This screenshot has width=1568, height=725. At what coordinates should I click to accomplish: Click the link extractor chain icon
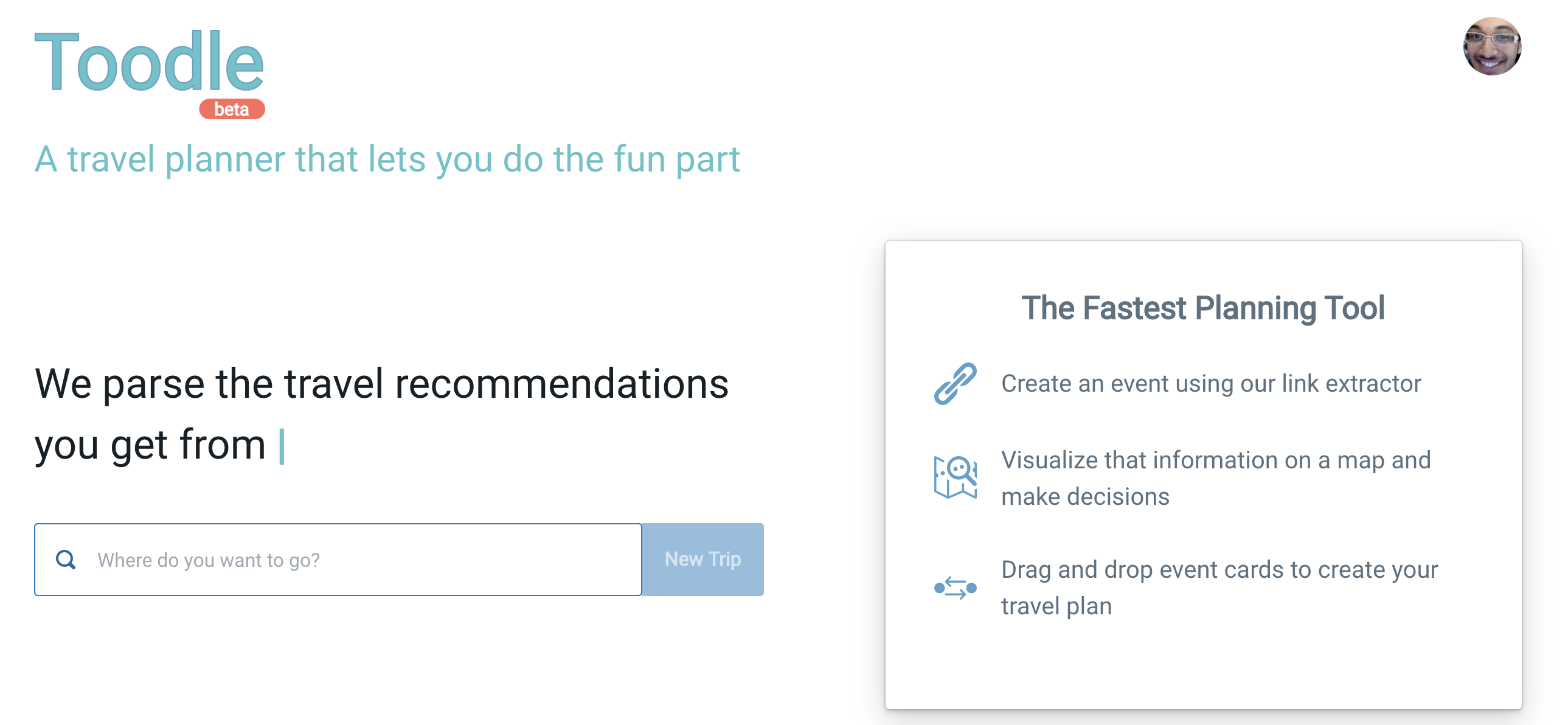pos(955,384)
